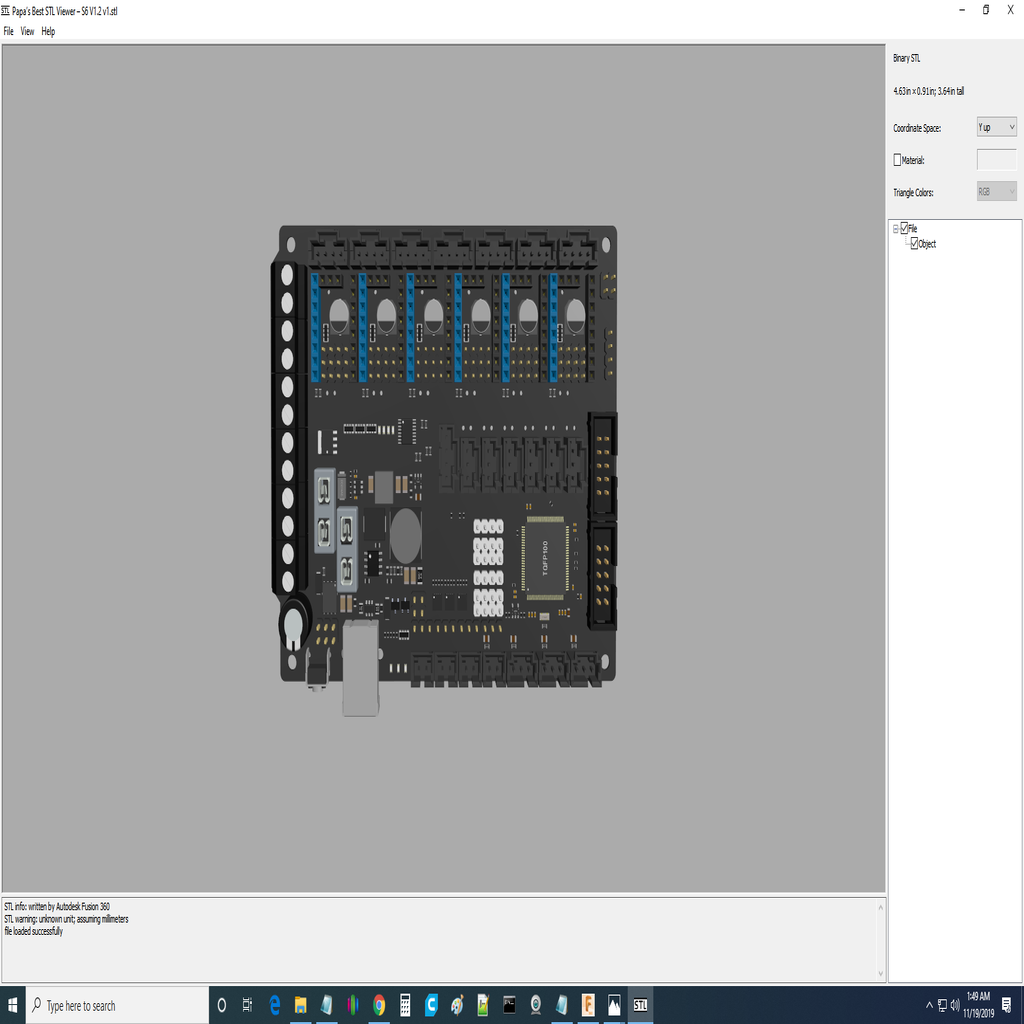1024x1024 pixels.
Task: Enable the Material checkbox
Action: pyautogui.click(x=897, y=159)
